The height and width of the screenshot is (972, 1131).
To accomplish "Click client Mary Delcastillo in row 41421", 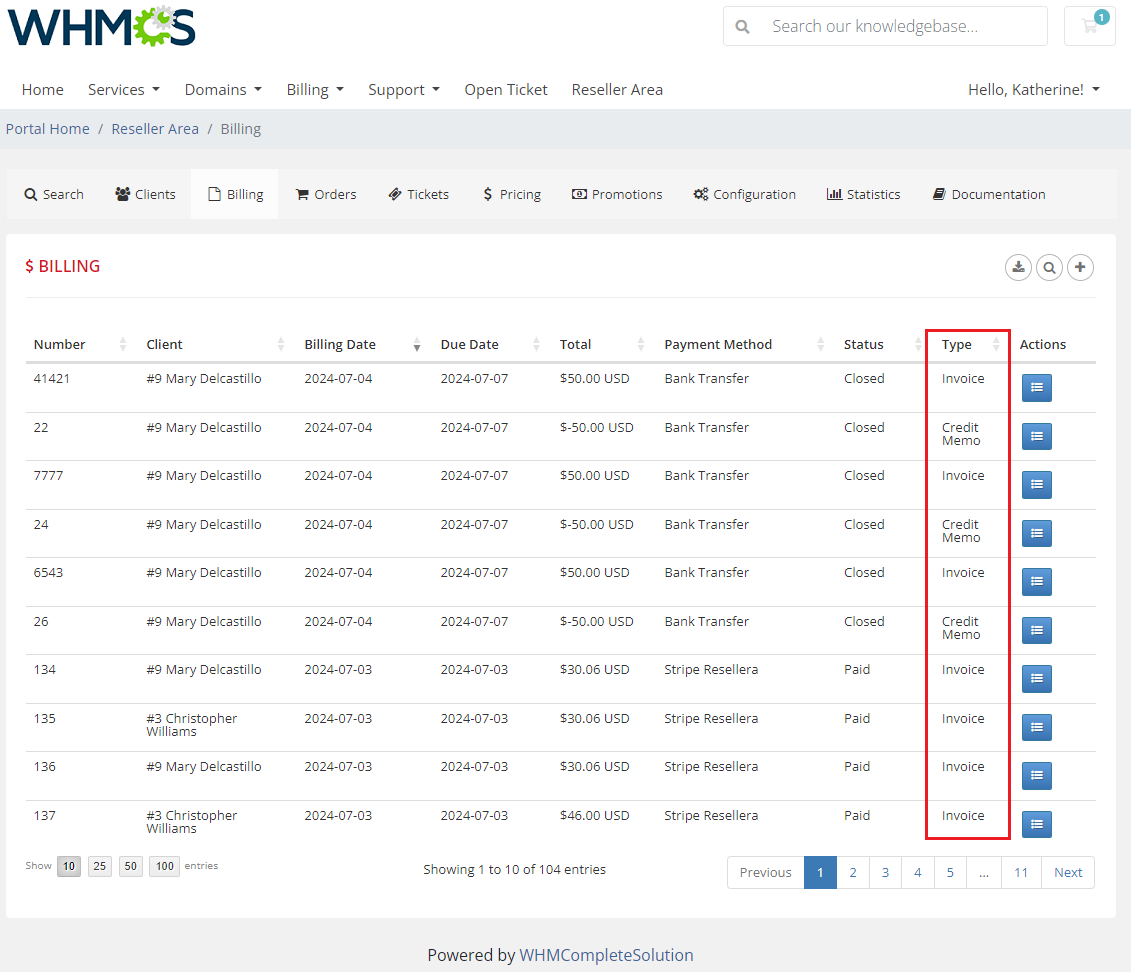I will [x=203, y=379].
